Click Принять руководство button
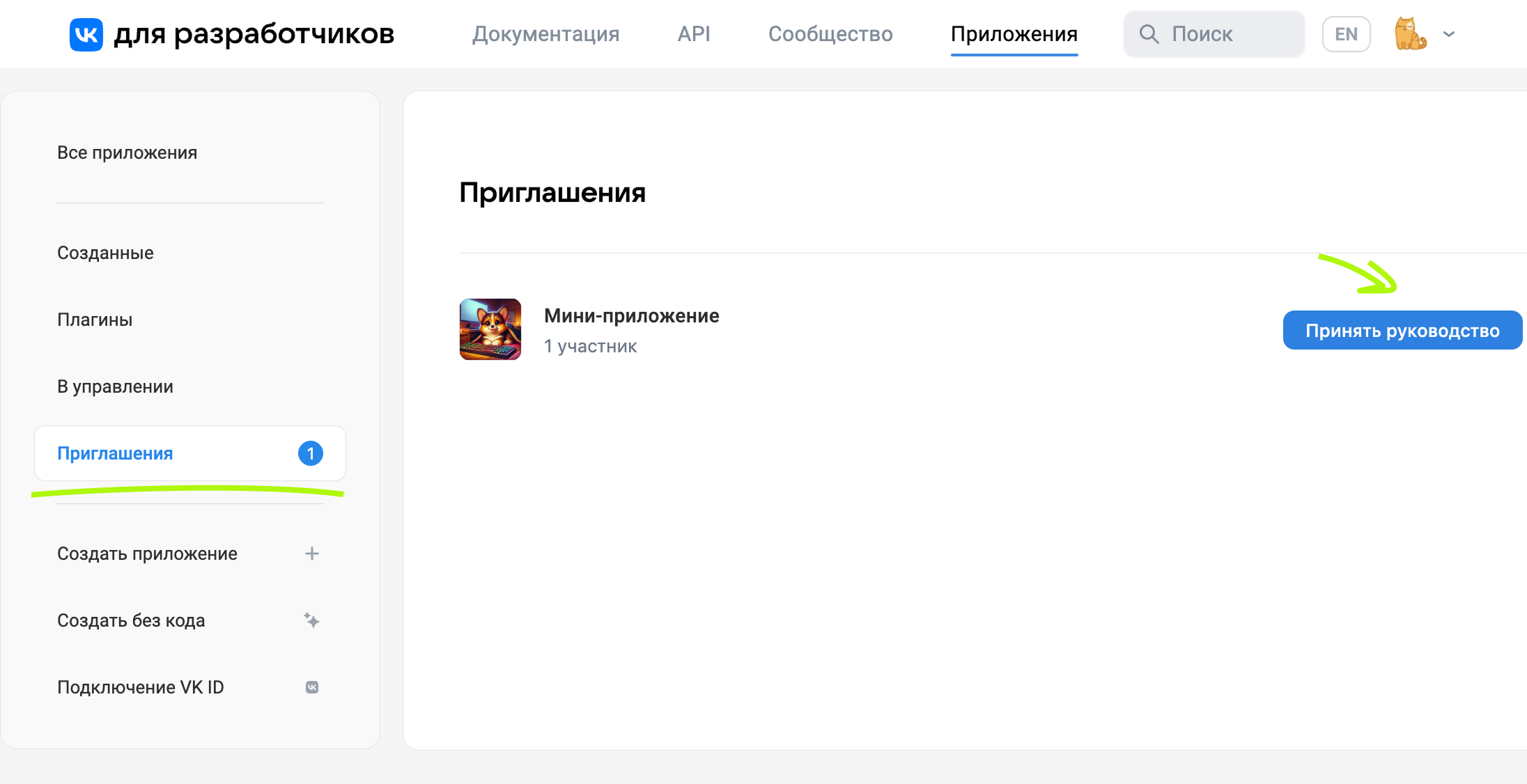The image size is (1527, 784). [1402, 330]
